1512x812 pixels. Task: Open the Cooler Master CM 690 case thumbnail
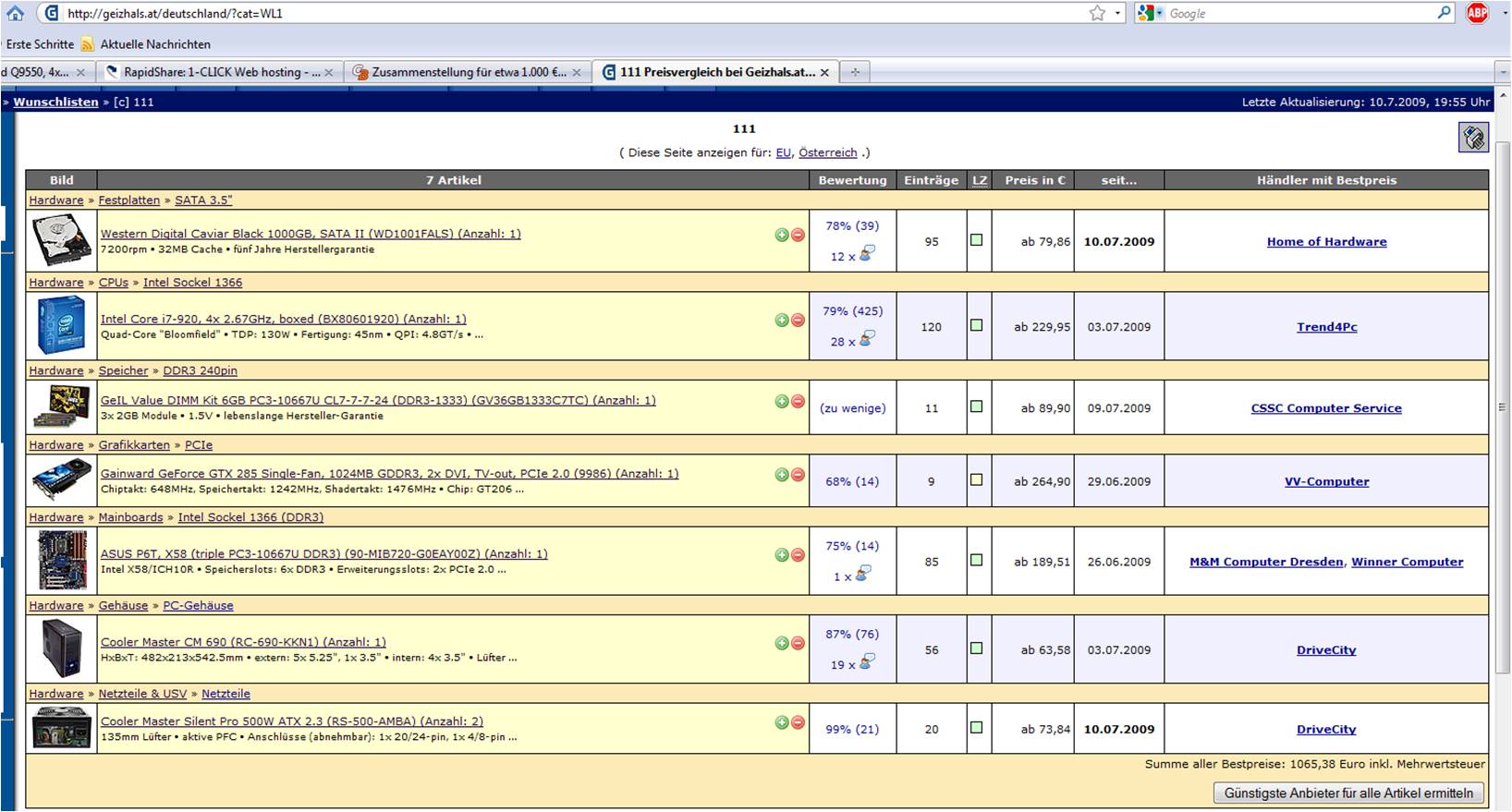[62, 648]
